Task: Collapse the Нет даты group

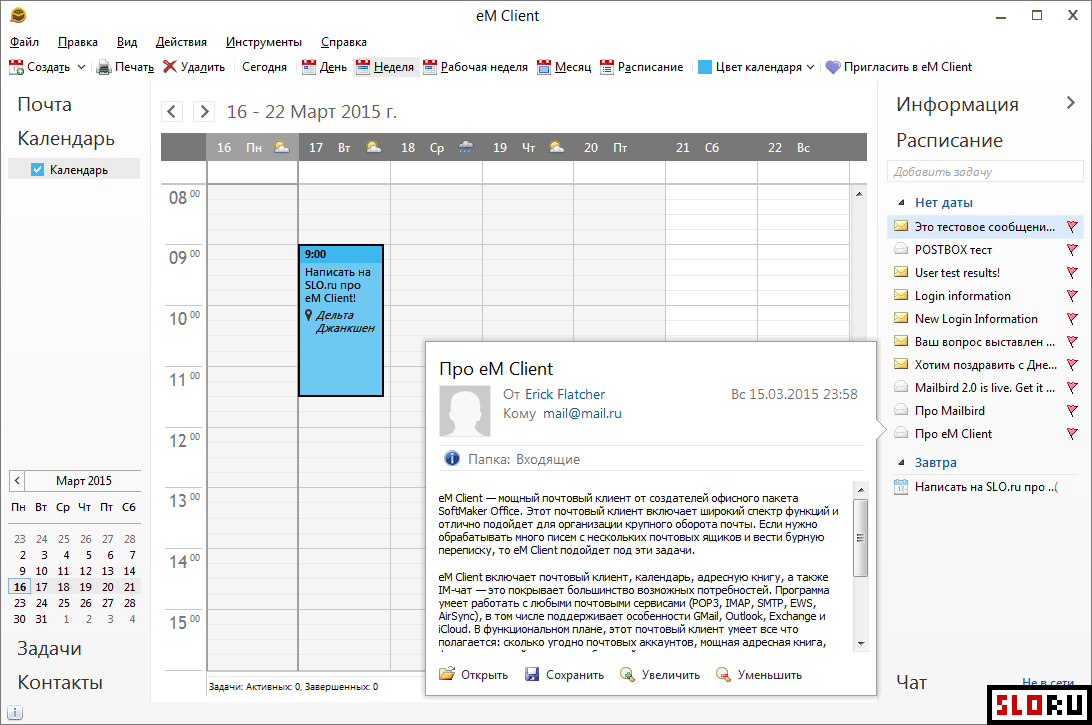Action: coord(901,203)
